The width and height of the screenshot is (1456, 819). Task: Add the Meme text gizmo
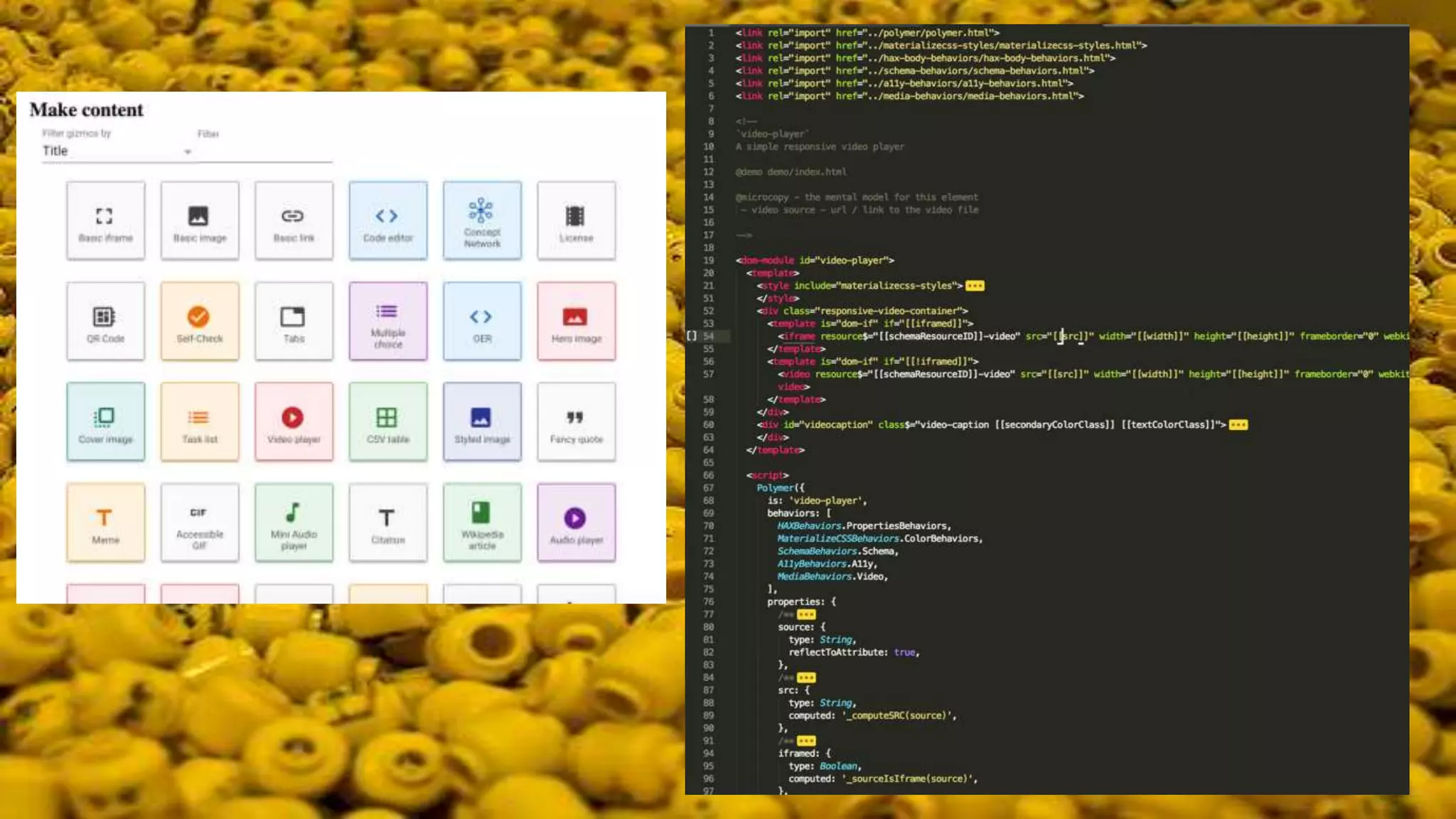105,523
